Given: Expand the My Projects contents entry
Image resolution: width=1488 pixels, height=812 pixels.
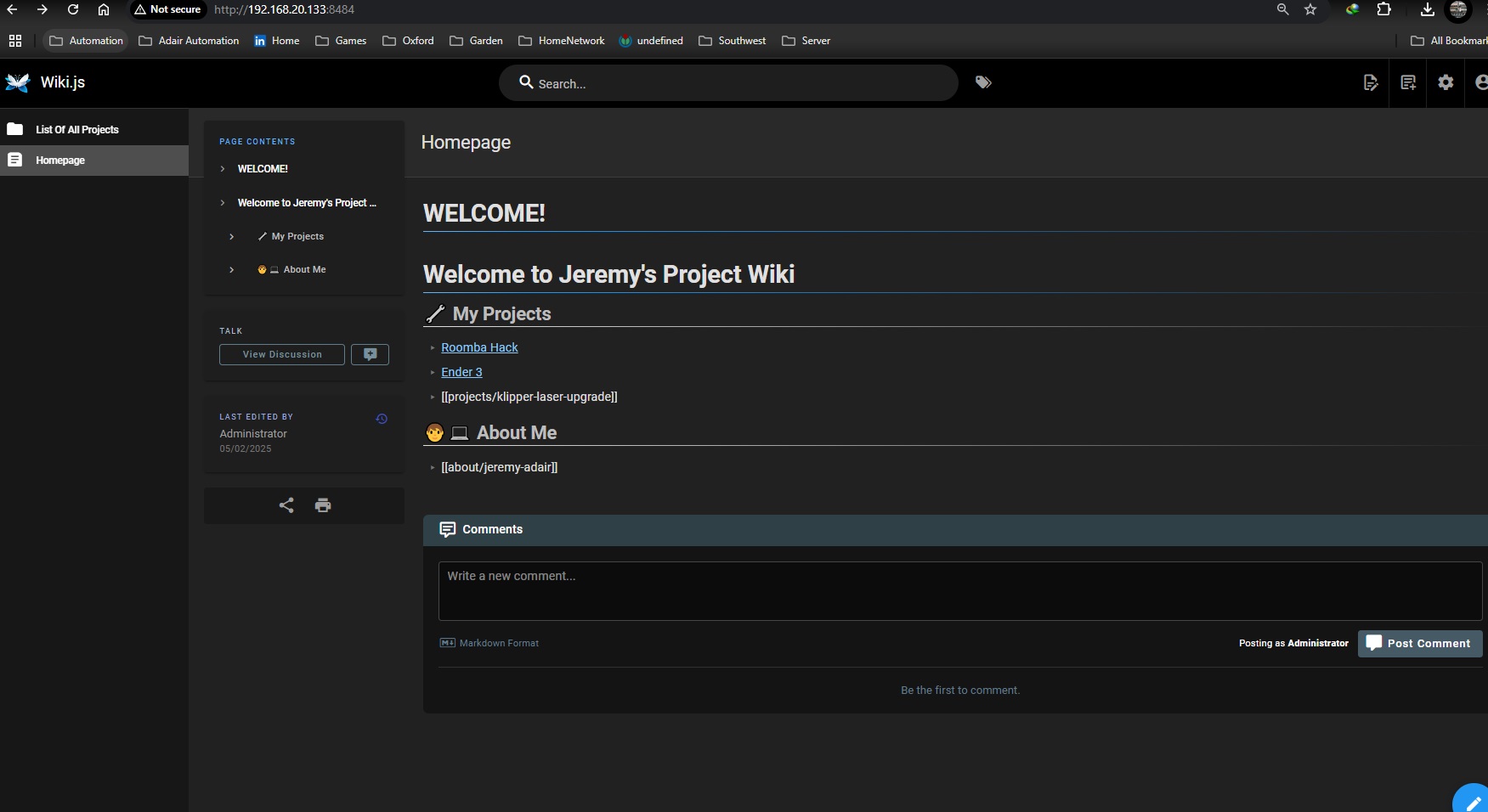Looking at the screenshot, I should pos(231,237).
